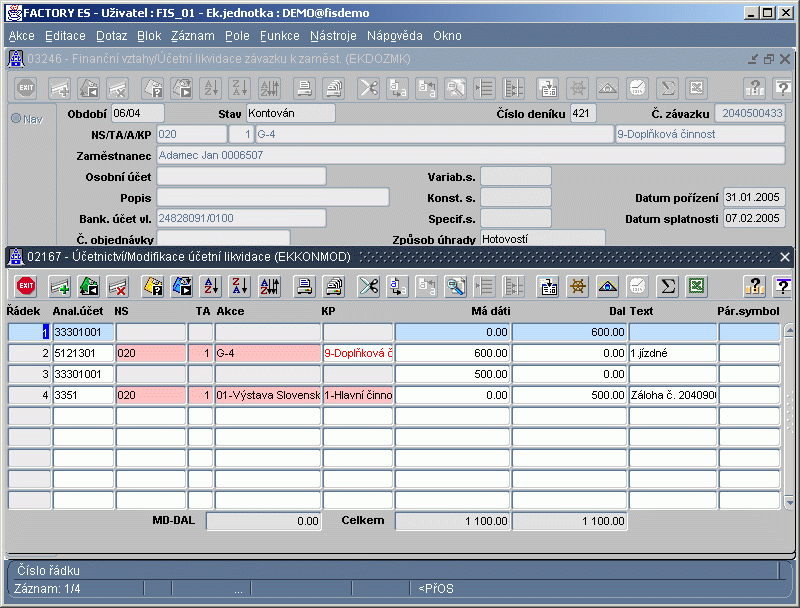The height and width of the screenshot is (608, 800).
Task: Click the grid scrollbar down arrow
Action: (x=789, y=502)
